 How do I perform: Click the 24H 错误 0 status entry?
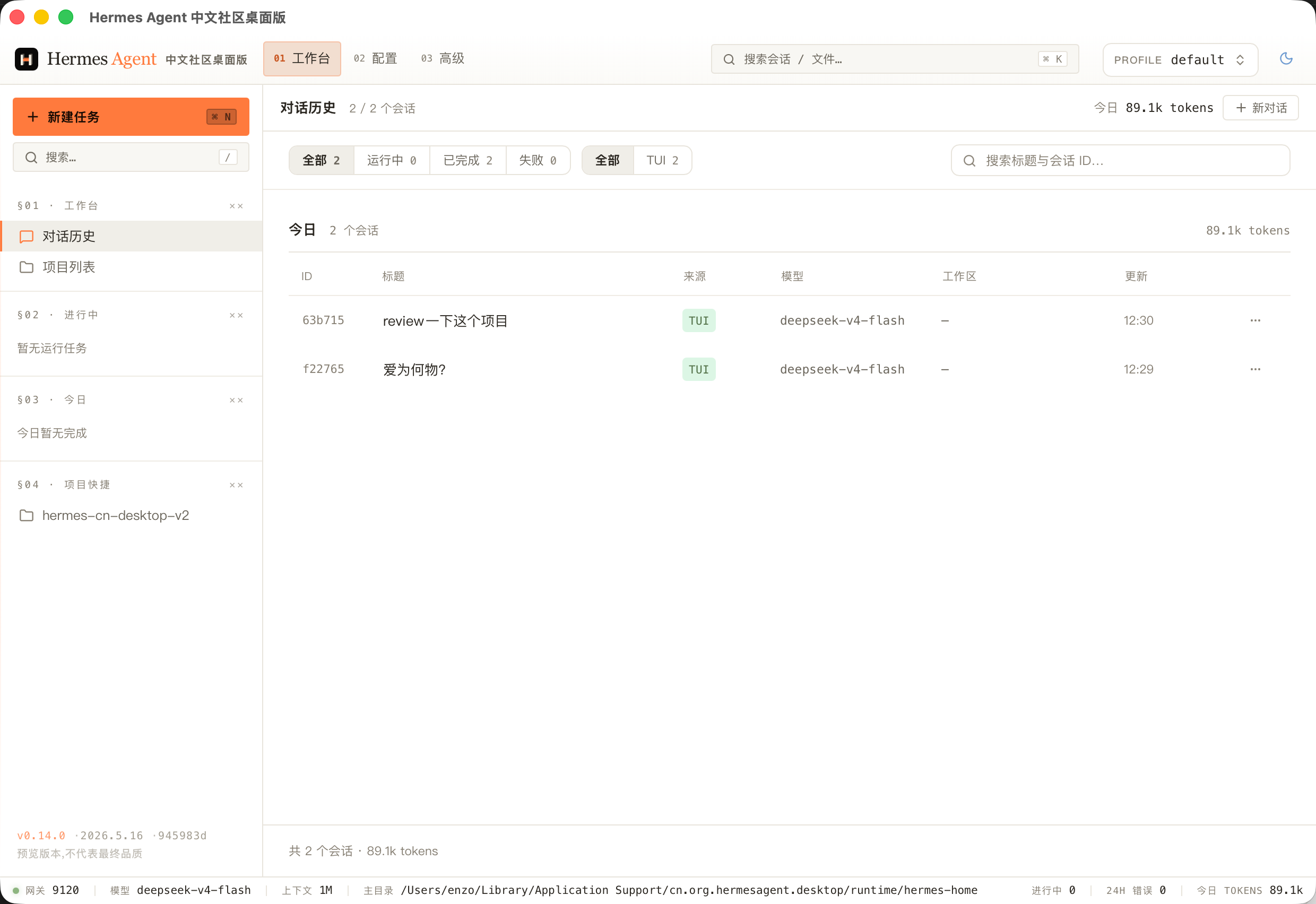click(x=1136, y=890)
